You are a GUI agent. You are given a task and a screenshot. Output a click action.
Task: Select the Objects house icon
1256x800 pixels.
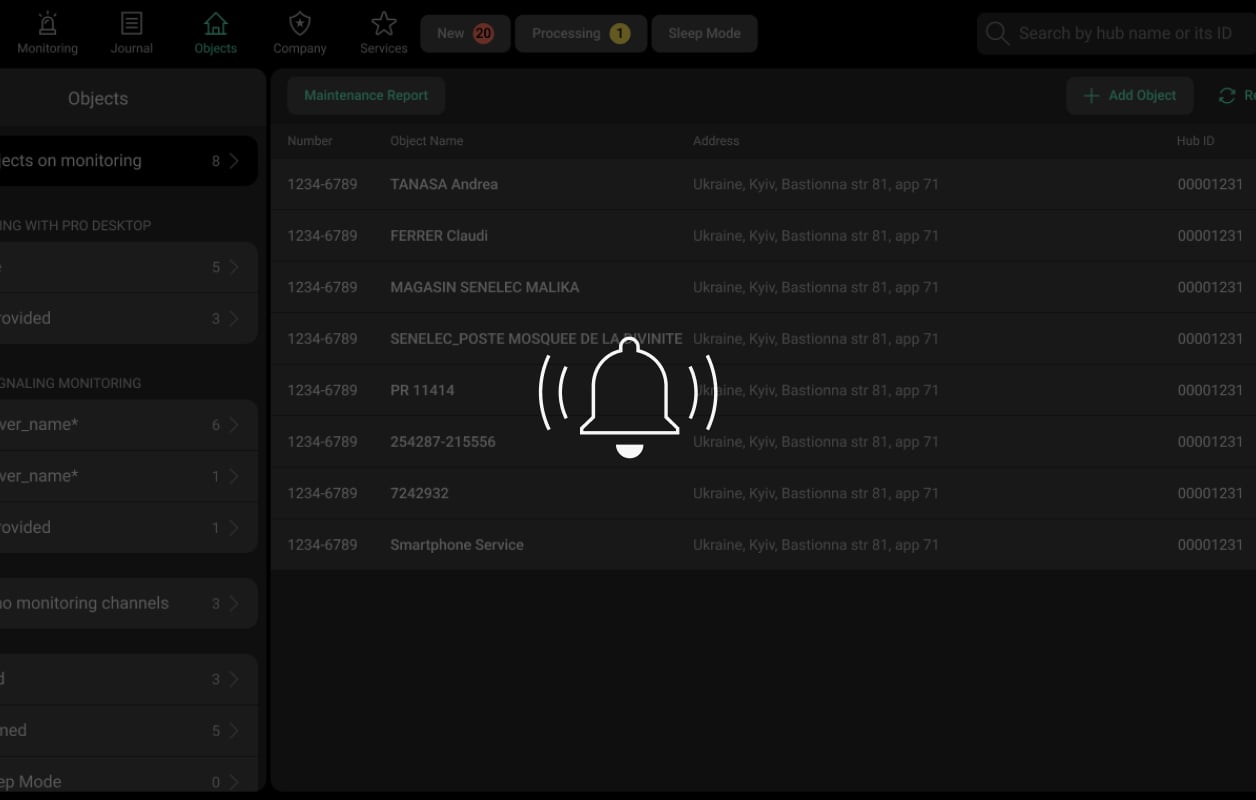click(x=215, y=24)
